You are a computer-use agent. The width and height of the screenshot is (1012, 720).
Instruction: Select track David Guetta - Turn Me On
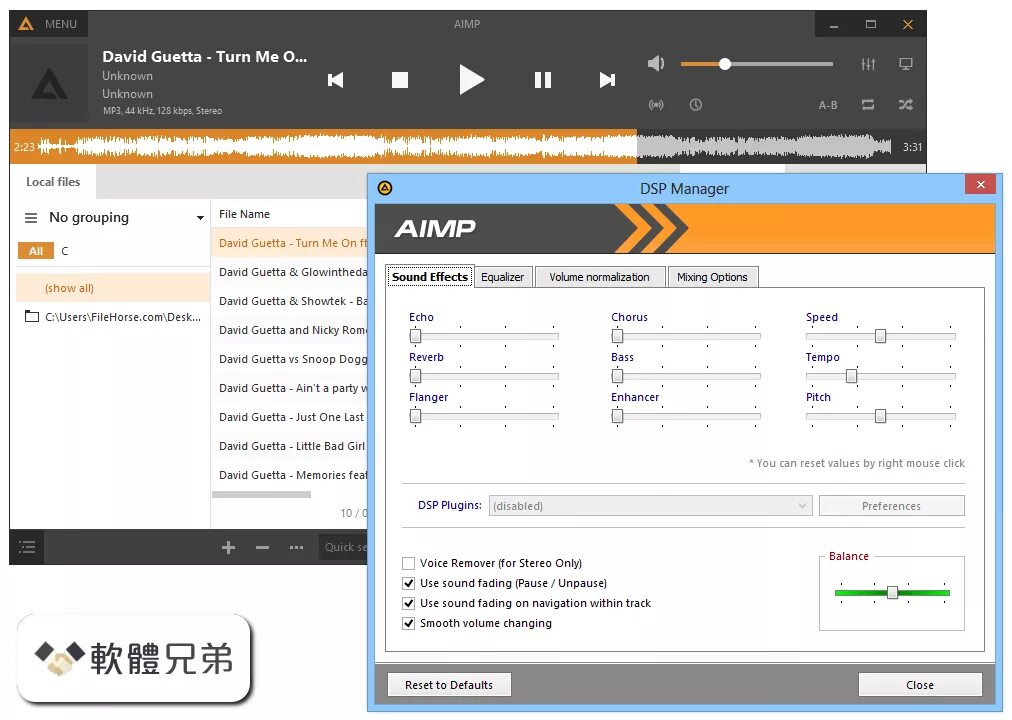290,243
